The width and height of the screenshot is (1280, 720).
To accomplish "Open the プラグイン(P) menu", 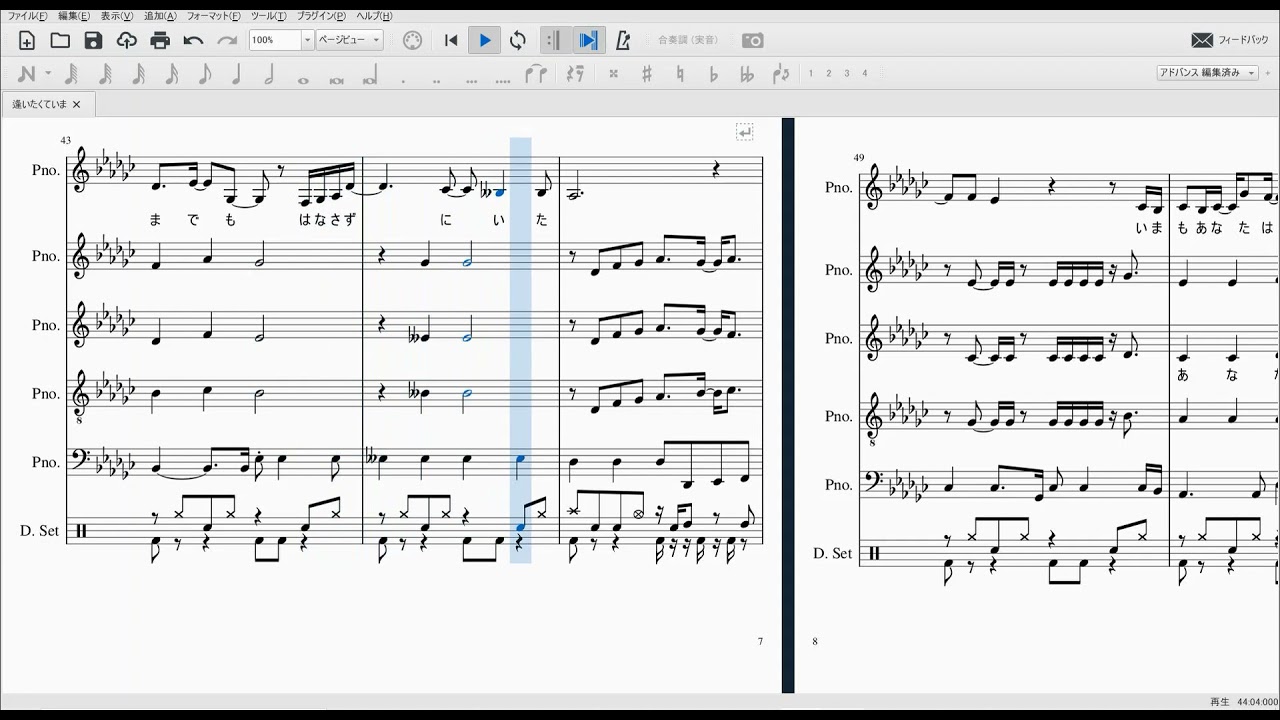I will pos(321,16).
